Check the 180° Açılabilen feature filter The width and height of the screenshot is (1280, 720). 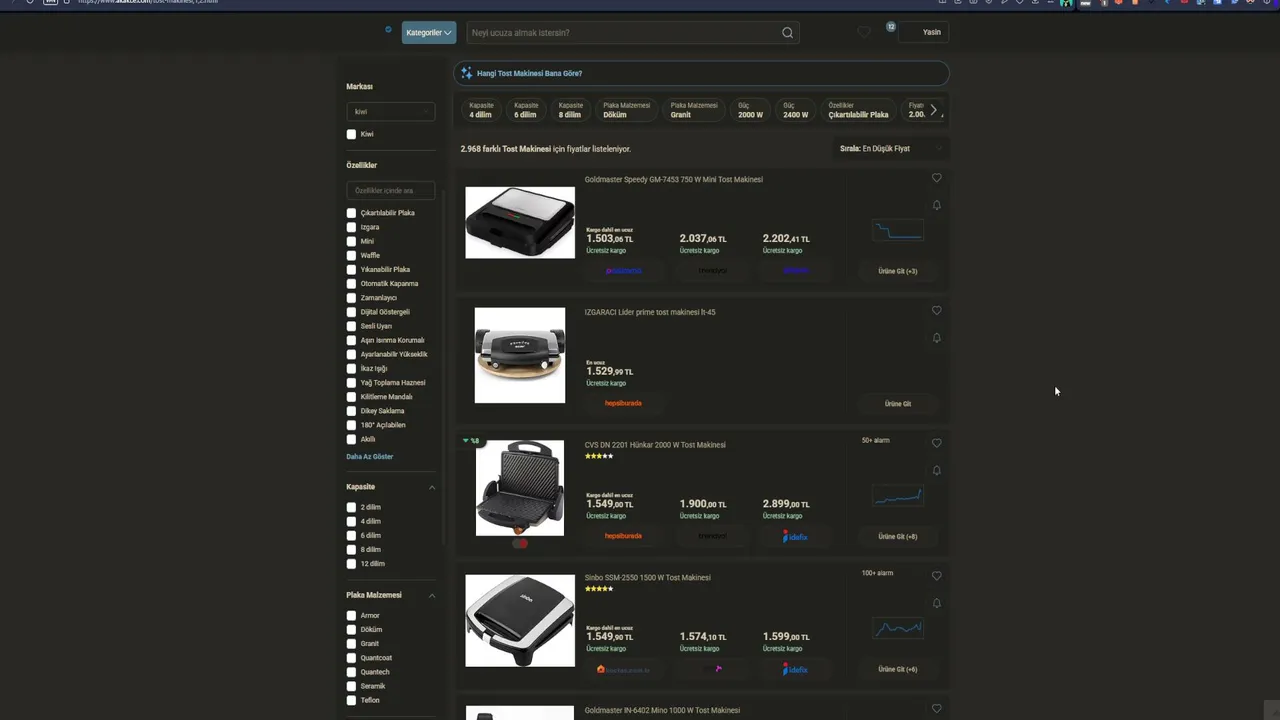coord(351,425)
